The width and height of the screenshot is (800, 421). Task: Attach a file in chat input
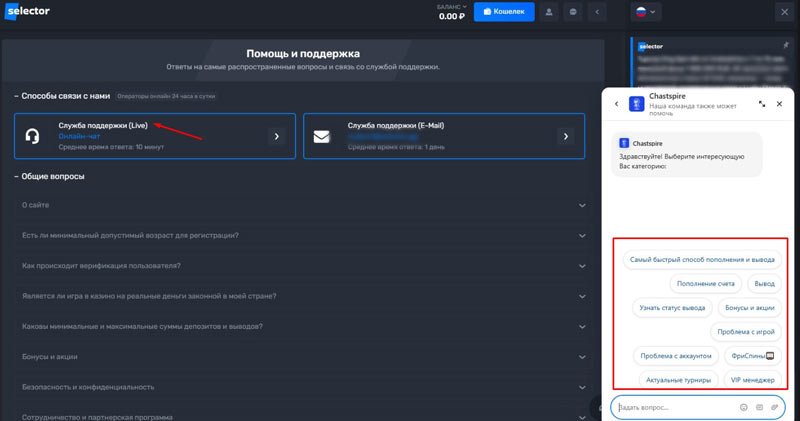[x=775, y=407]
